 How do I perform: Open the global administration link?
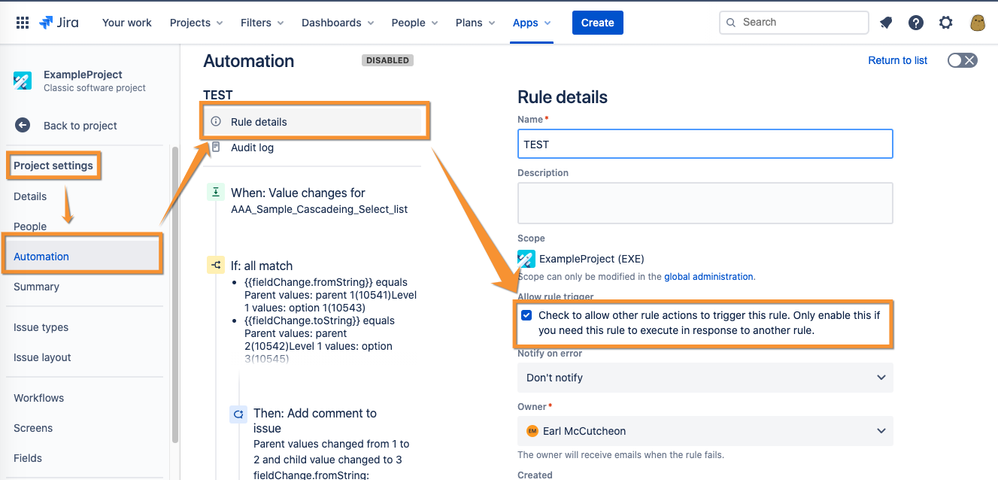click(x=708, y=277)
